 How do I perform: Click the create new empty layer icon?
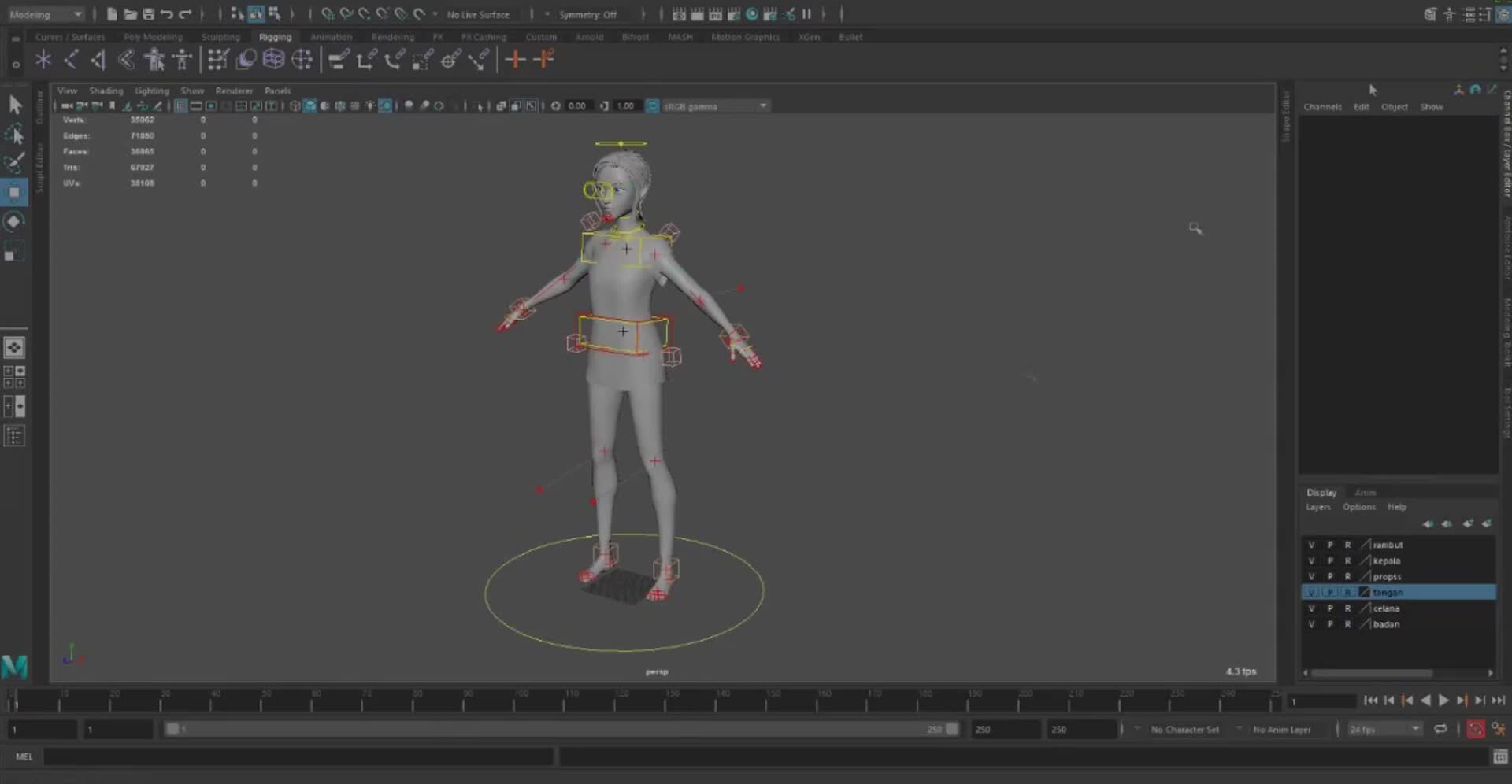click(1468, 523)
